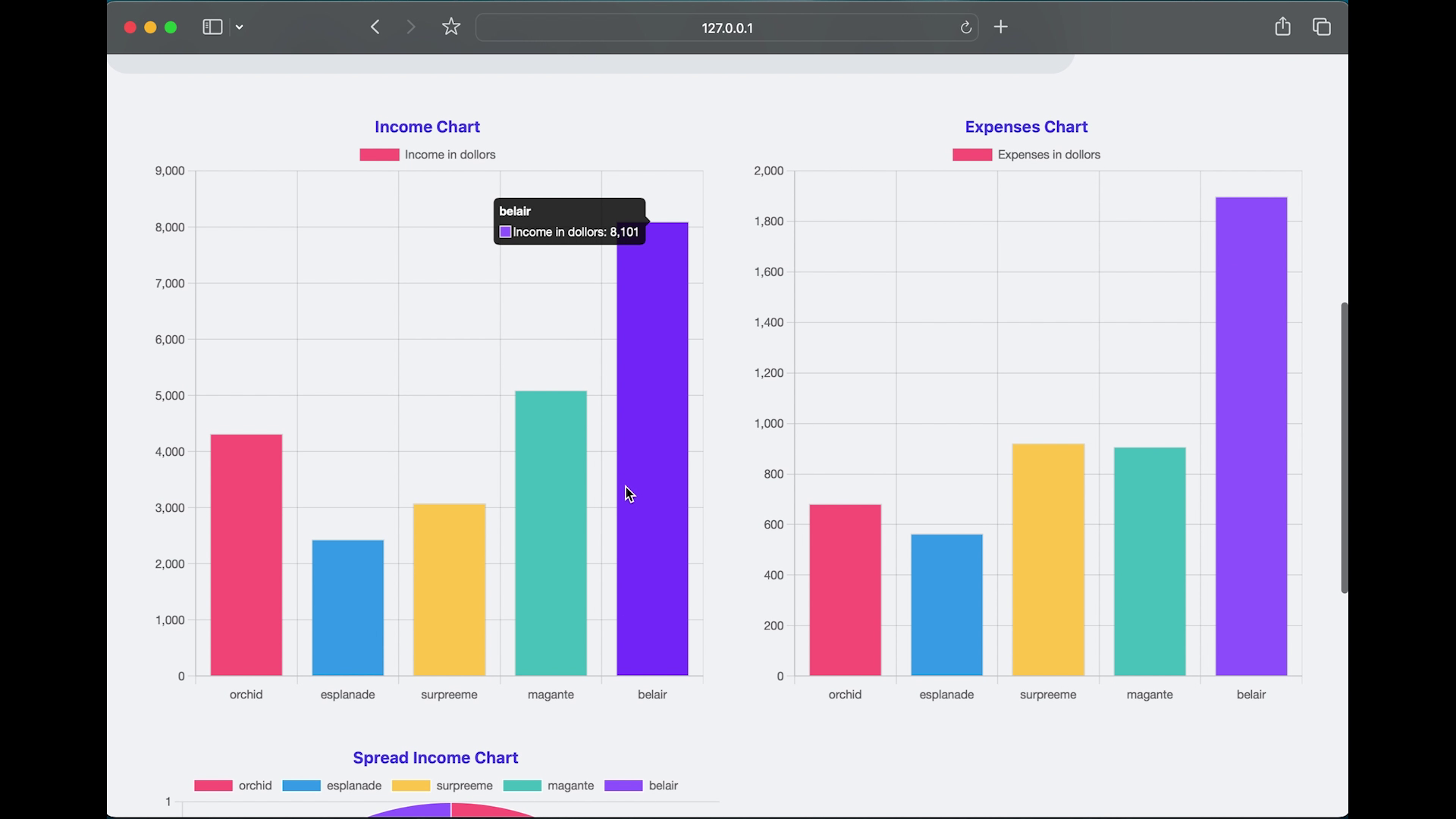Image resolution: width=1456 pixels, height=819 pixels.
Task: Click the 127.0.0.1 address bar
Action: point(726,28)
